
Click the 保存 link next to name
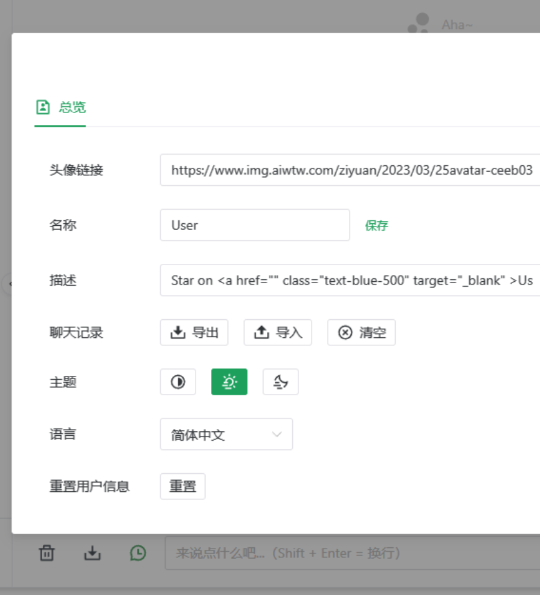[x=376, y=225]
